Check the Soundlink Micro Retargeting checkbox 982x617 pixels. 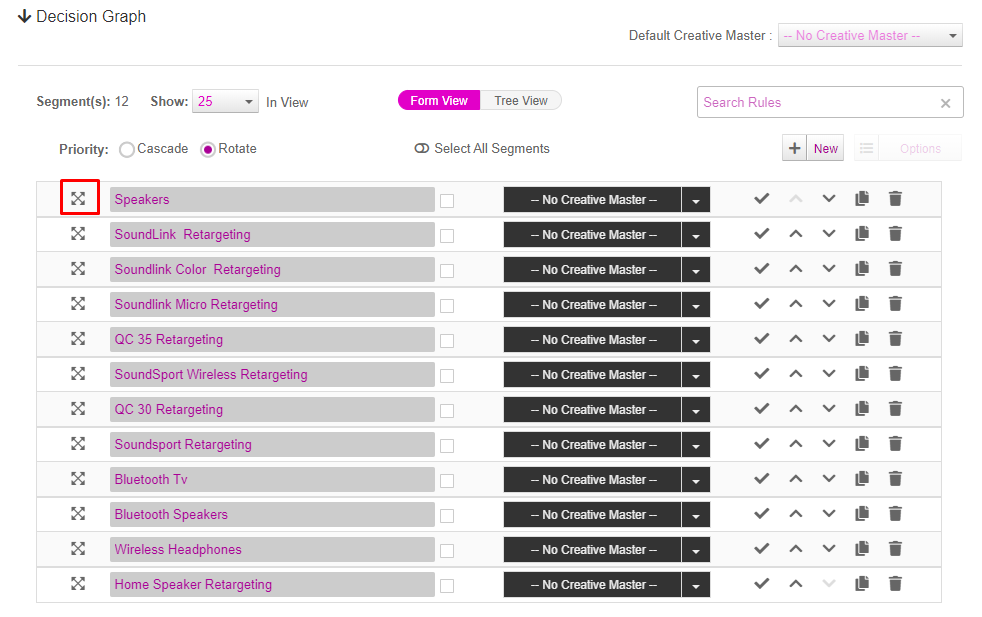[447, 306]
